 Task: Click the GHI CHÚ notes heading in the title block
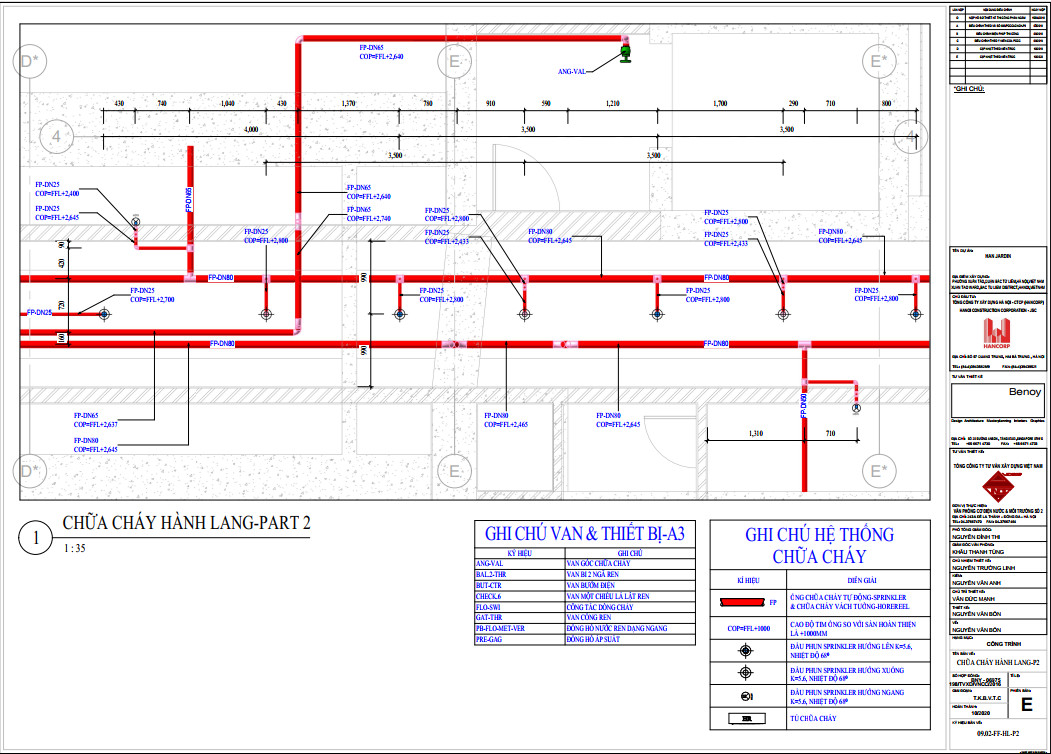click(972, 89)
